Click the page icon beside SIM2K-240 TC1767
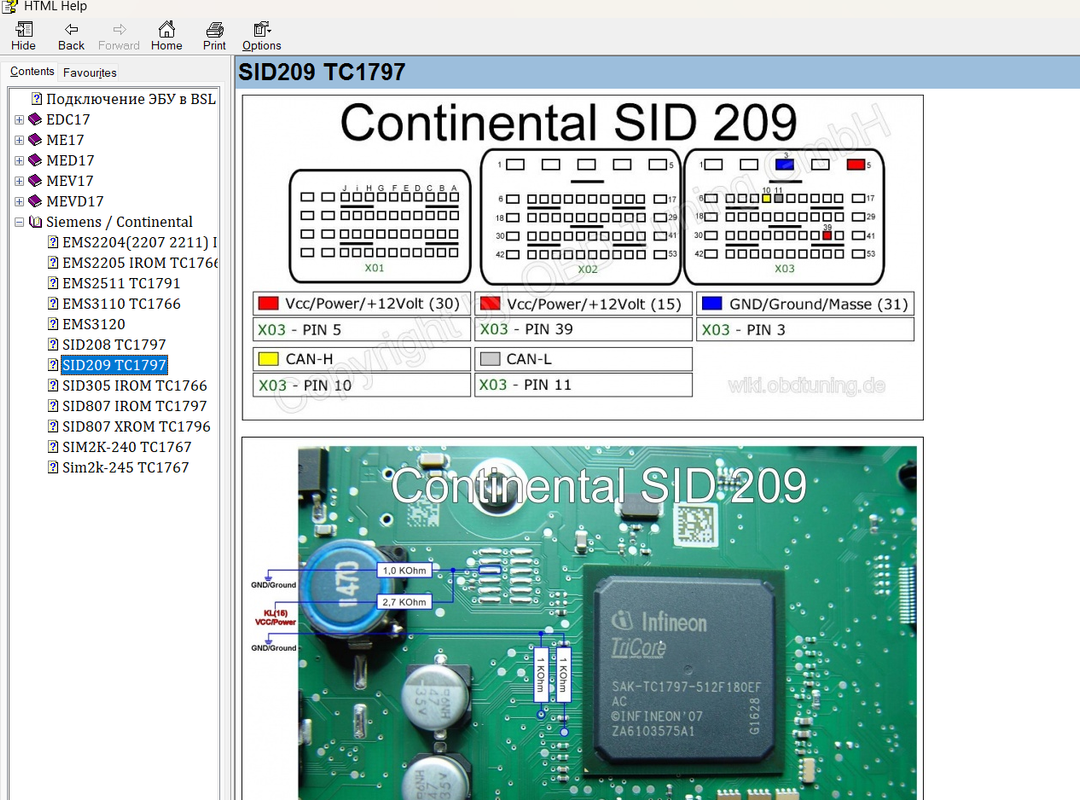 (x=53, y=447)
